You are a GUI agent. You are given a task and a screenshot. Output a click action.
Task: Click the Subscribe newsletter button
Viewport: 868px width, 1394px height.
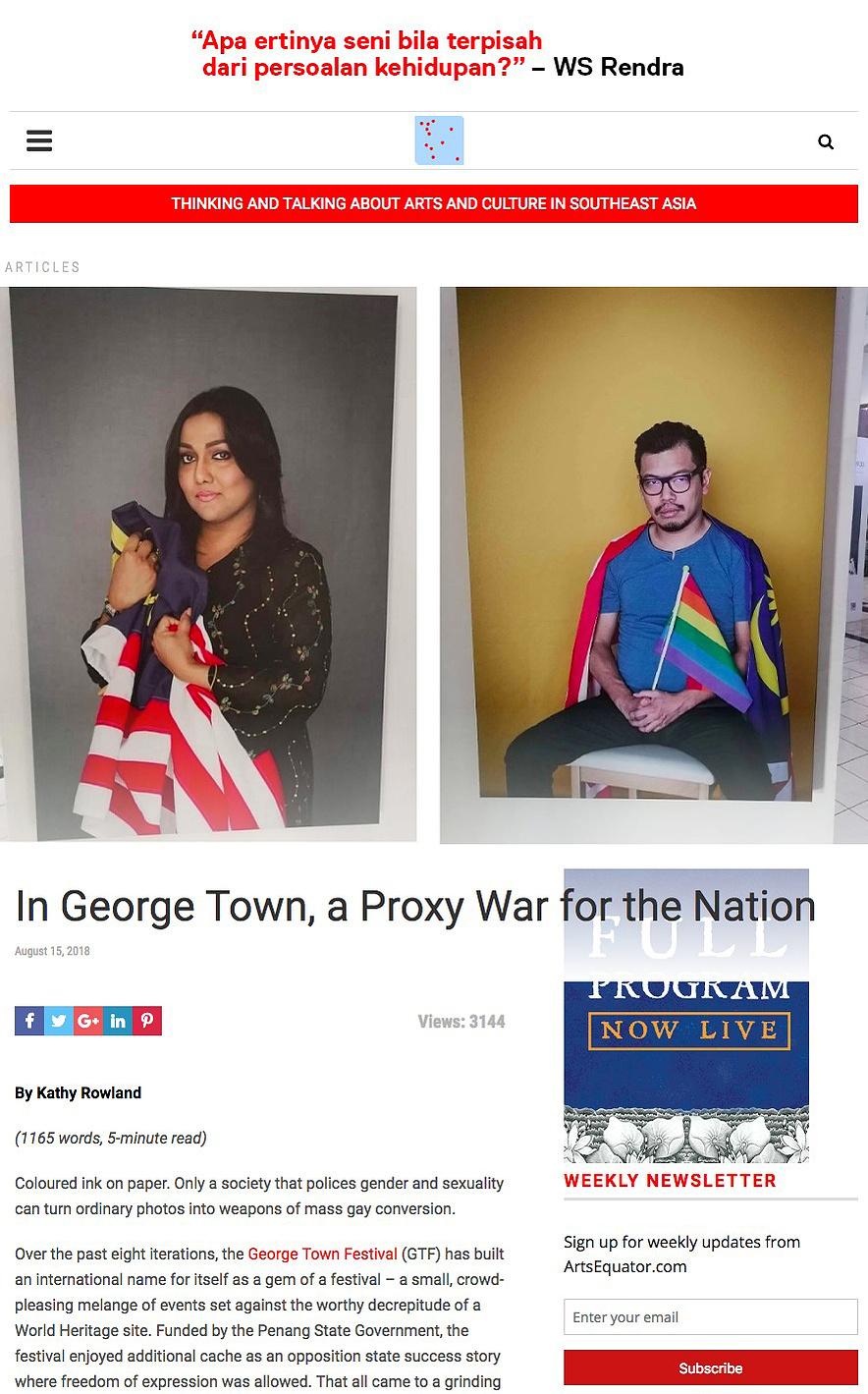(711, 1367)
